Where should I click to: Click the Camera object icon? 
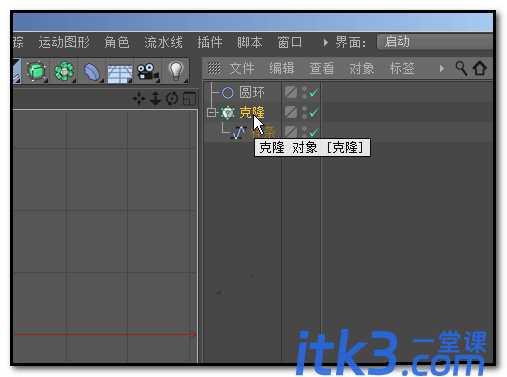coord(147,71)
